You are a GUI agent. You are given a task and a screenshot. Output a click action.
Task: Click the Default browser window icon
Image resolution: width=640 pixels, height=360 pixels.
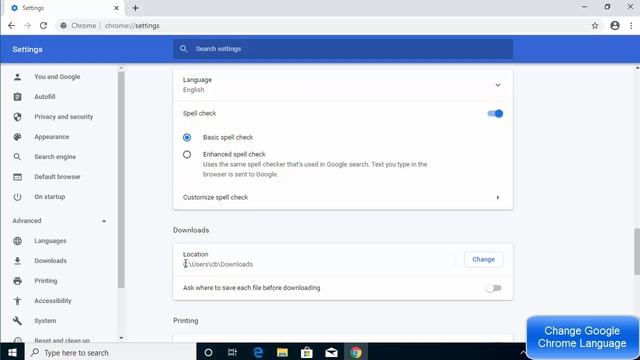tap(17, 177)
